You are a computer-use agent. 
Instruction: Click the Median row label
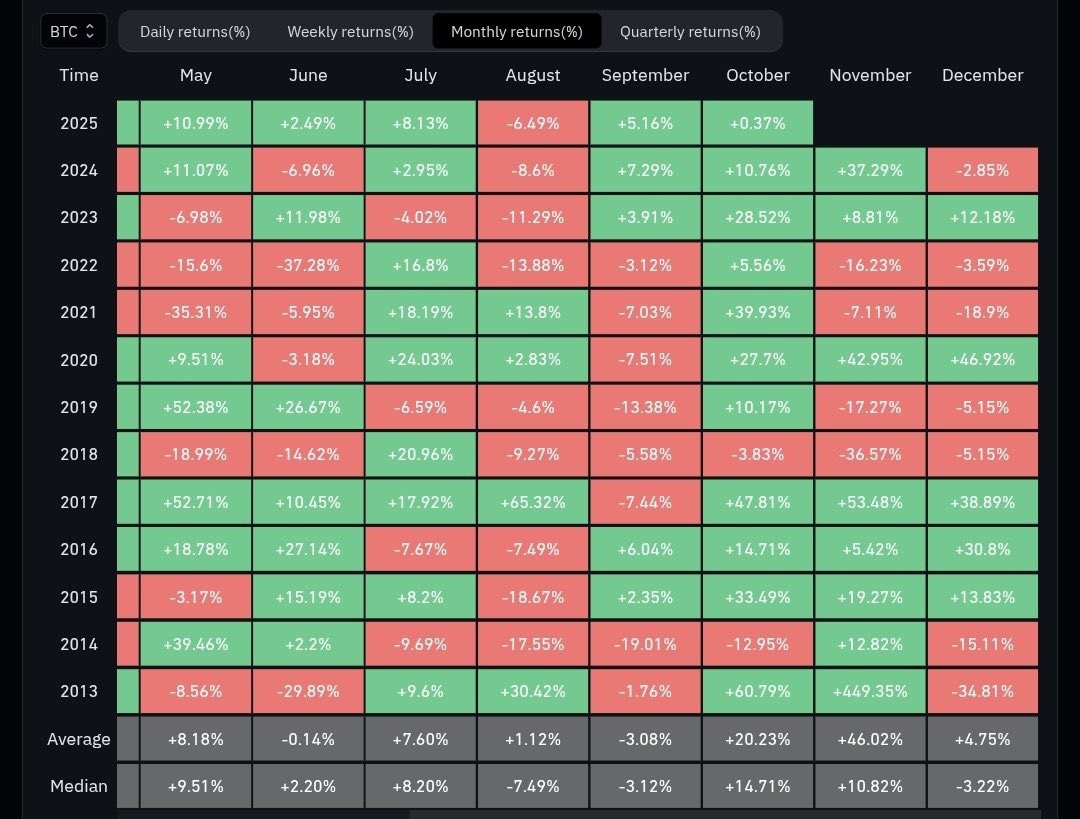[79, 786]
